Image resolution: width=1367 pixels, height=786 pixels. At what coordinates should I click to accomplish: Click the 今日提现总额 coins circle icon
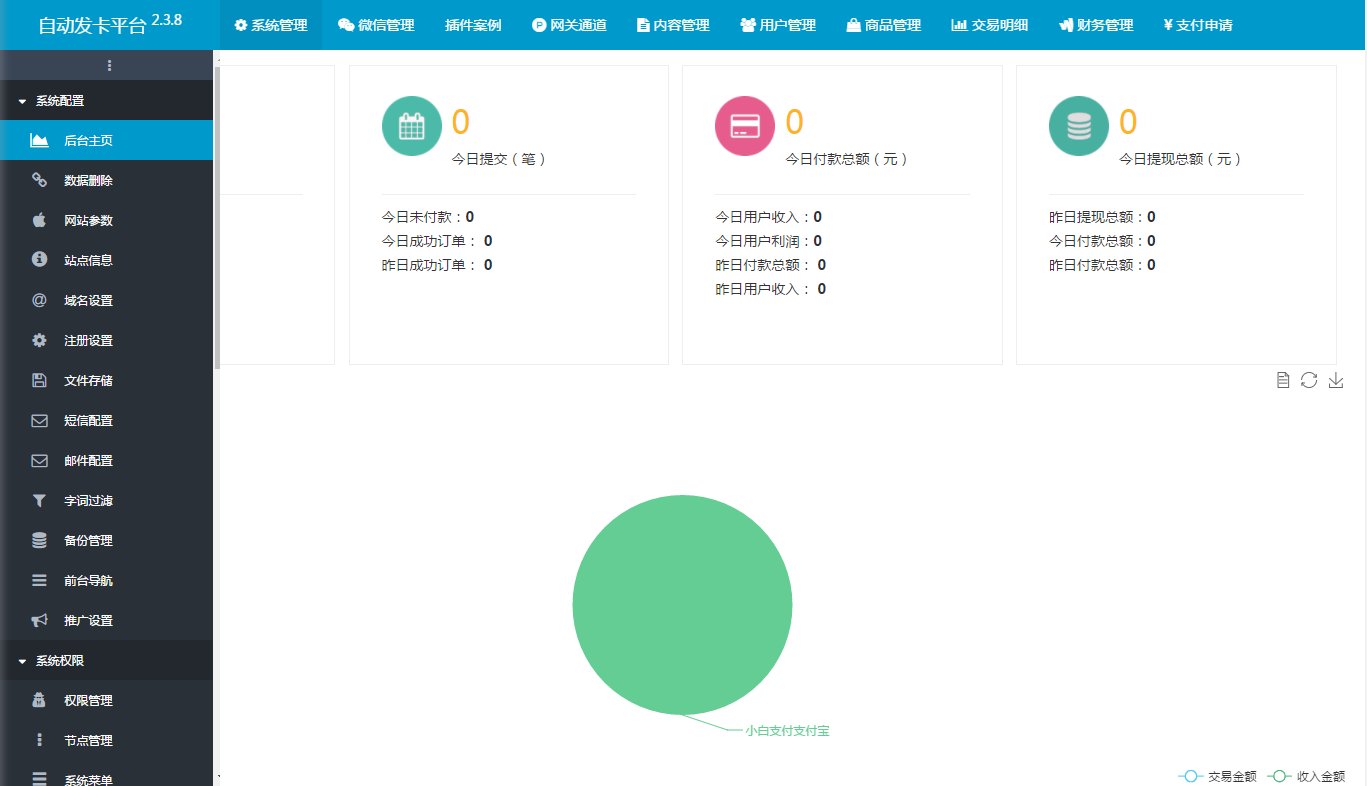[1079, 126]
